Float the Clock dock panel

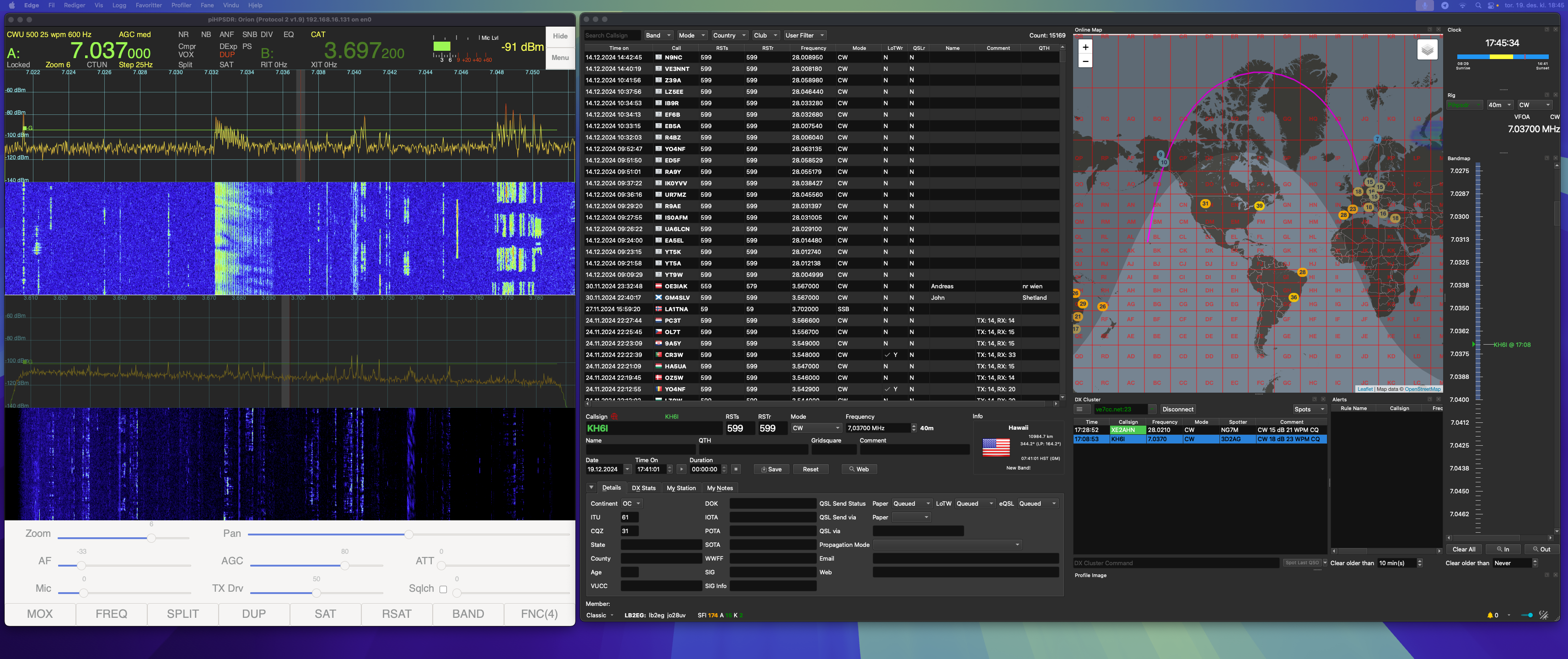pos(1547,29)
